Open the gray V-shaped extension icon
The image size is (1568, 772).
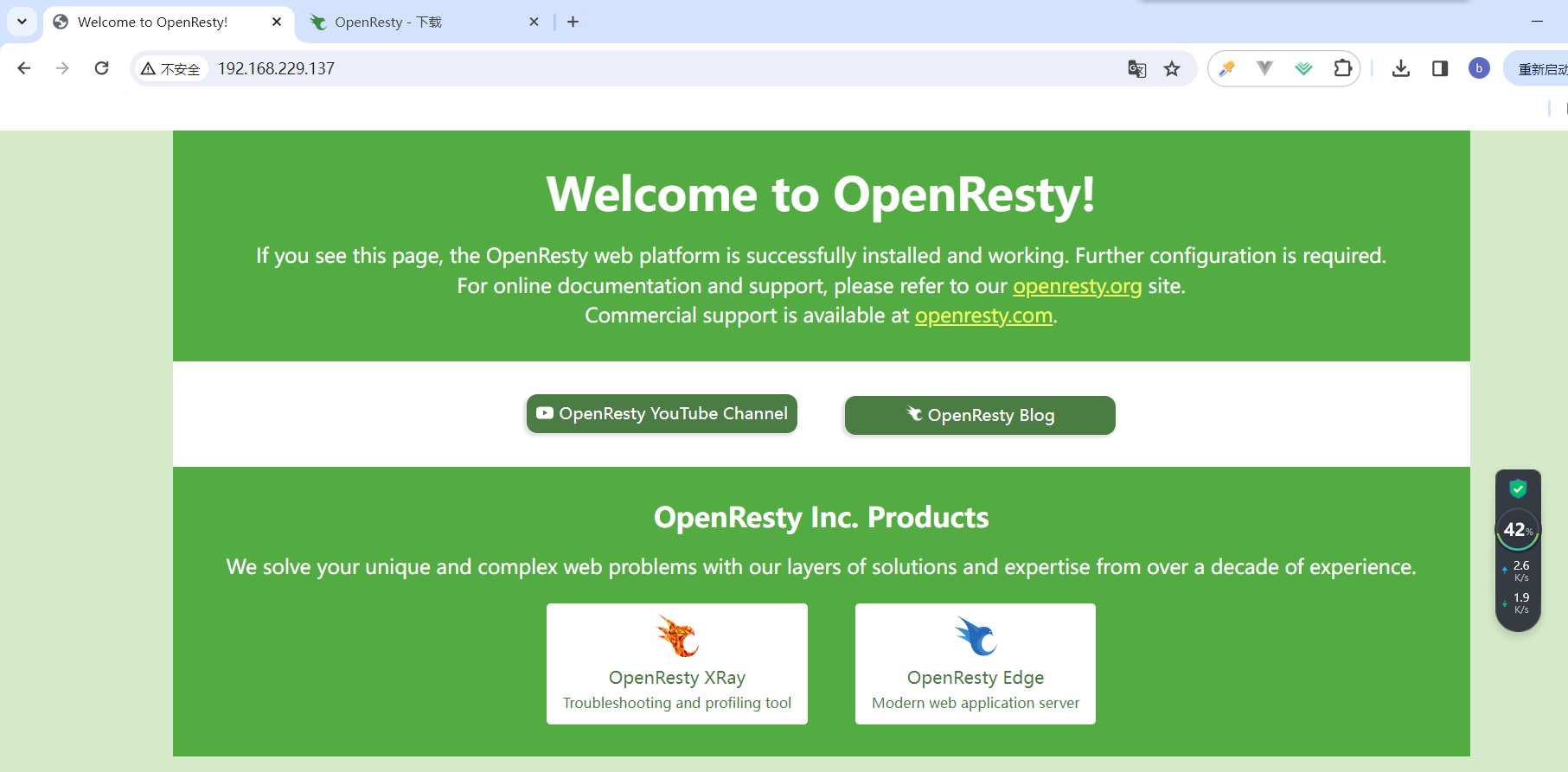click(x=1264, y=68)
